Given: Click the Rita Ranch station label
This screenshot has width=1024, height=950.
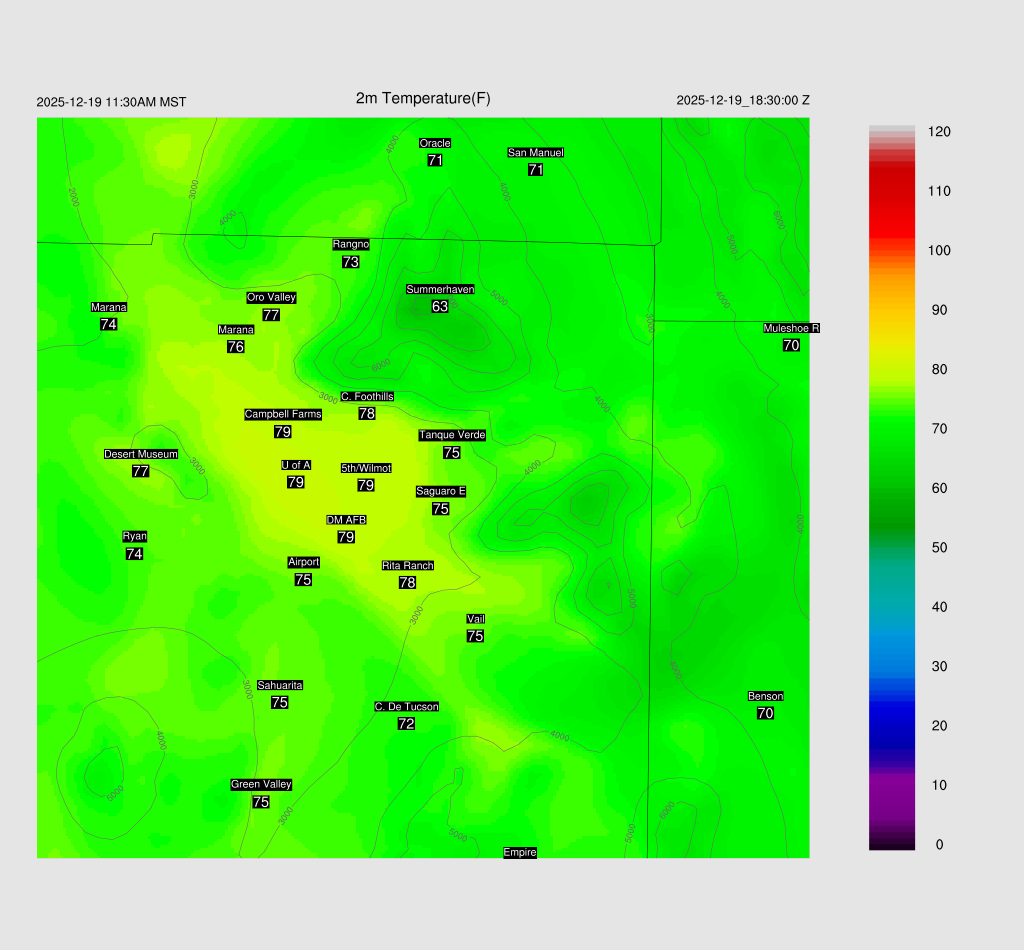Looking at the screenshot, I should point(408,566).
